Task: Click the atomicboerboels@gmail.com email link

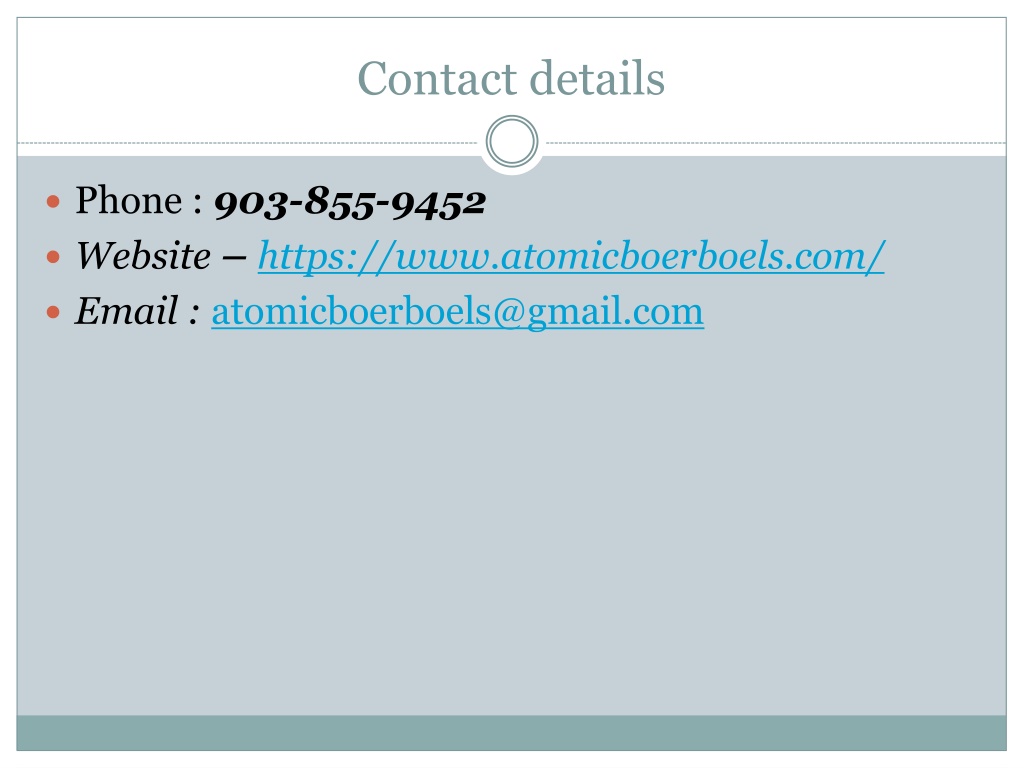Action: coord(457,312)
